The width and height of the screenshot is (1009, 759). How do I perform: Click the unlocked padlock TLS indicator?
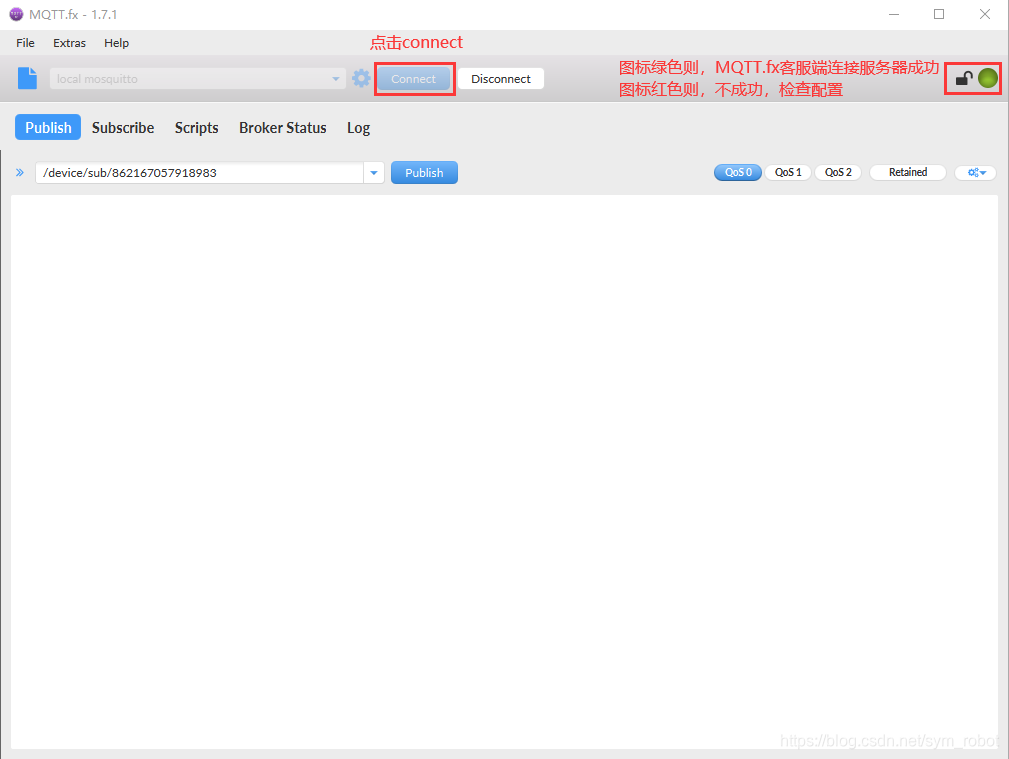click(963, 79)
